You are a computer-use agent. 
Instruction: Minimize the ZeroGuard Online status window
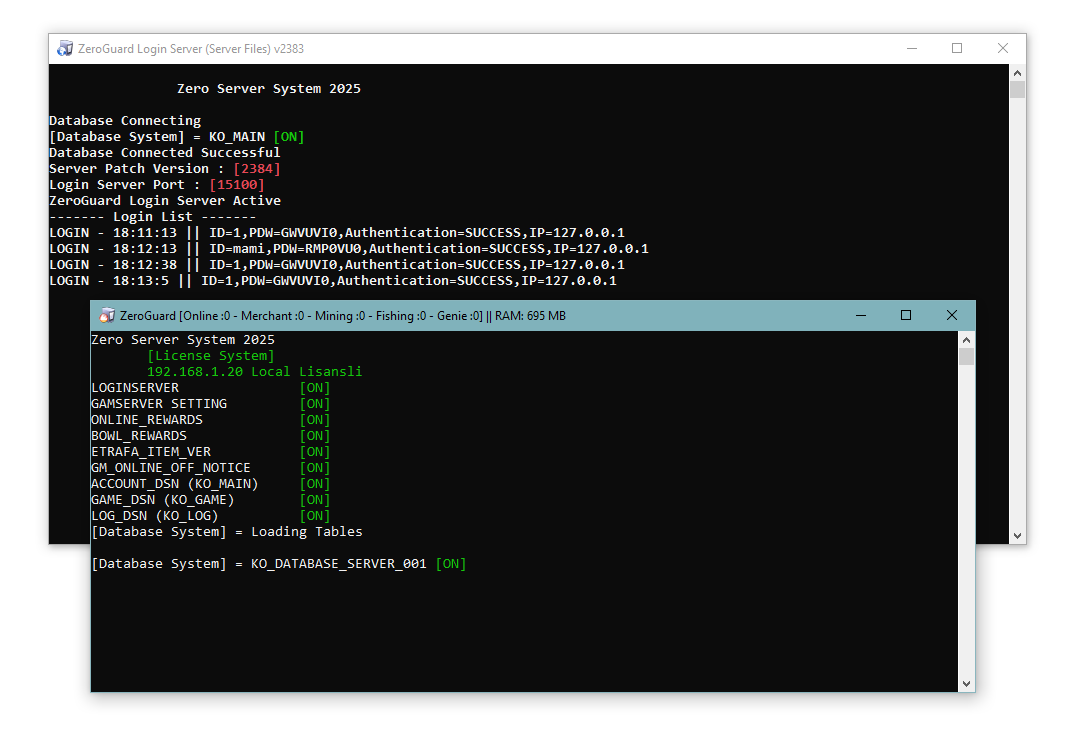click(x=860, y=315)
